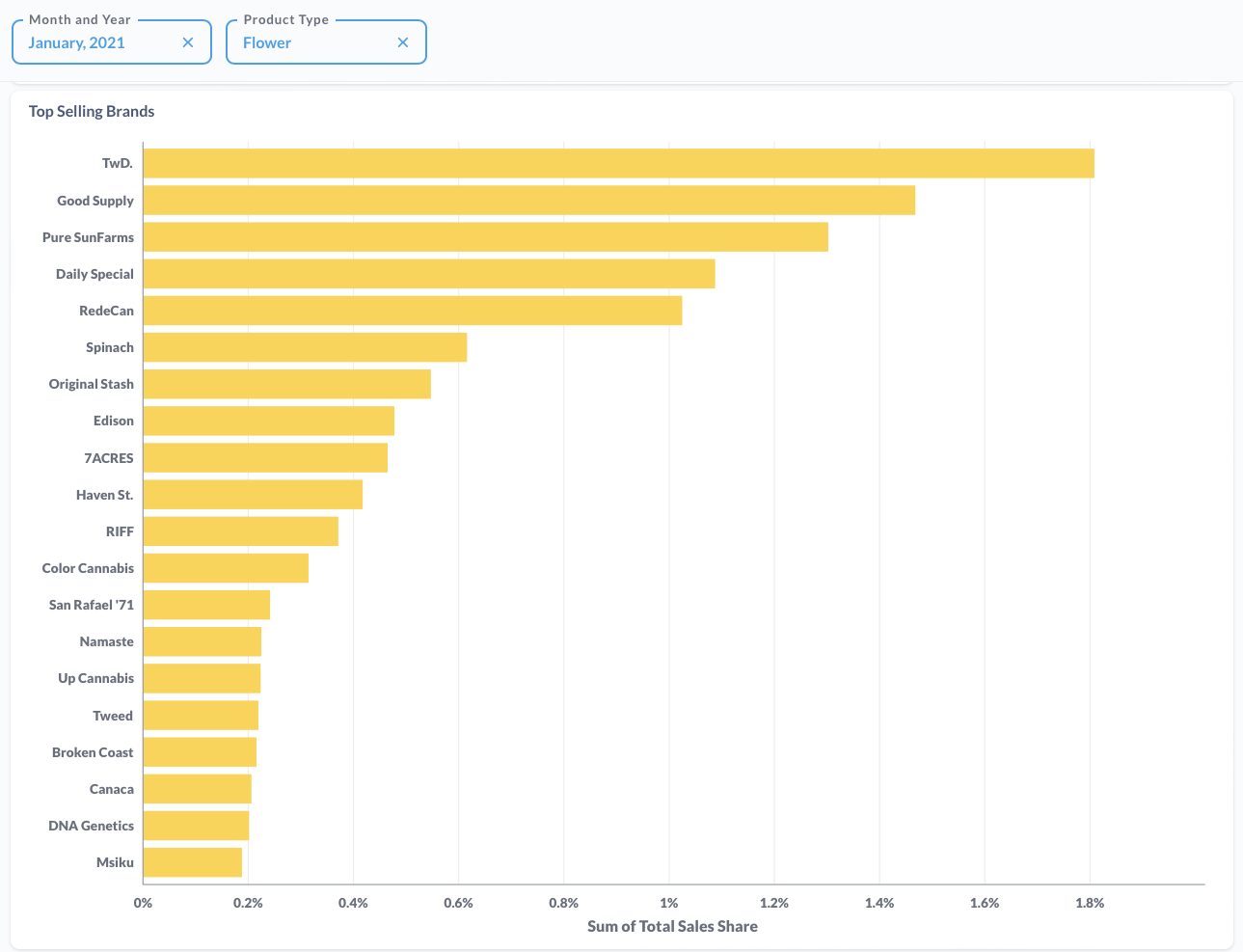Select the Daily Special bar

429,274
